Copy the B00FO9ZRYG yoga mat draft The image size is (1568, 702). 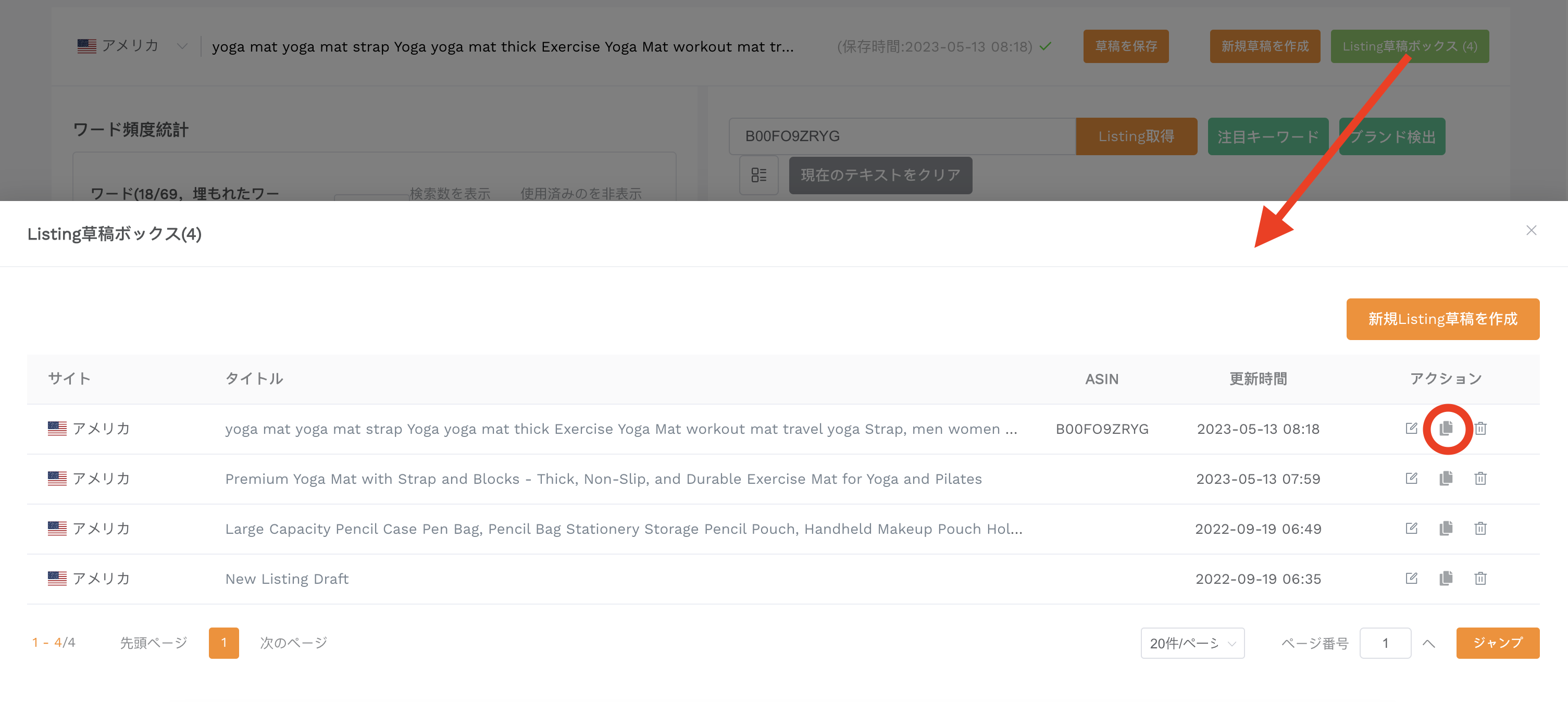pyautogui.click(x=1446, y=428)
